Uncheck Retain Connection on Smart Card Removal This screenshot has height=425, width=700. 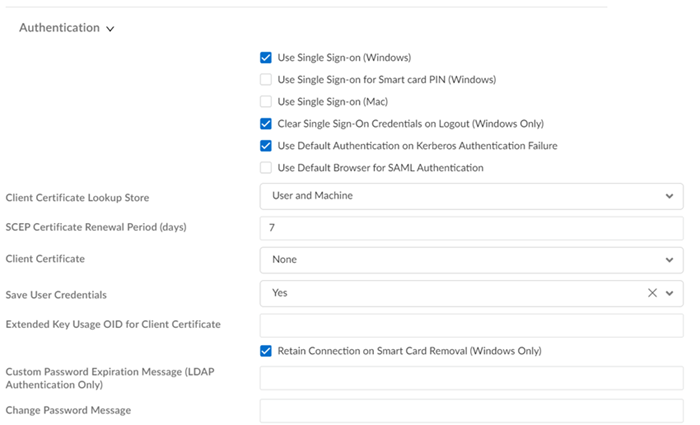pos(266,351)
